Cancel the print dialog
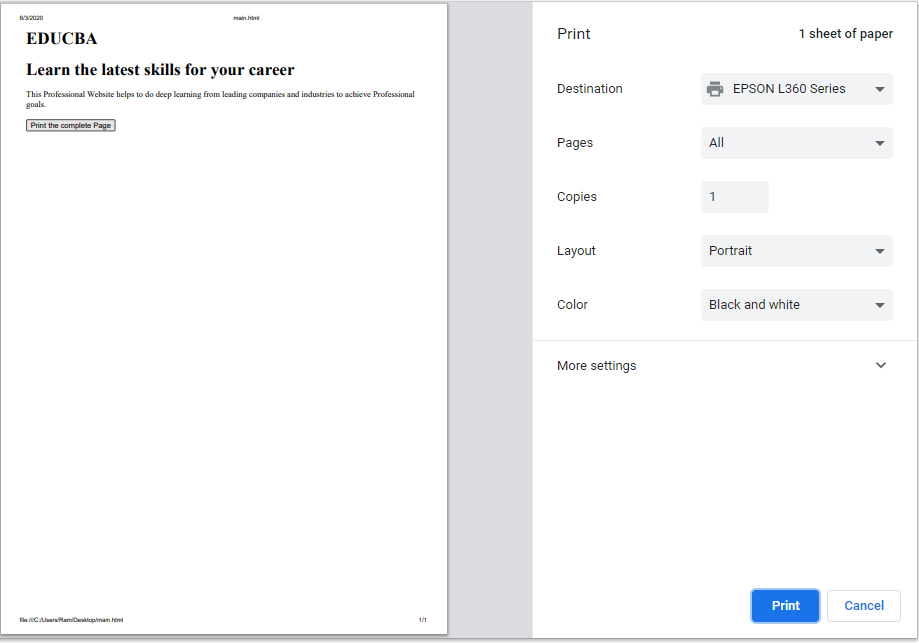This screenshot has width=919, height=643. [863, 605]
